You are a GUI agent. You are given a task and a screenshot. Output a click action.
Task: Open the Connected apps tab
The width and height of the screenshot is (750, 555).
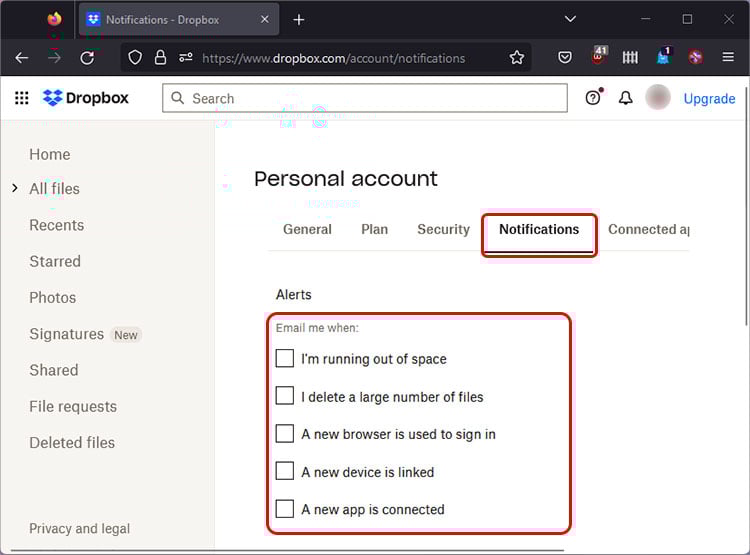[x=649, y=229]
